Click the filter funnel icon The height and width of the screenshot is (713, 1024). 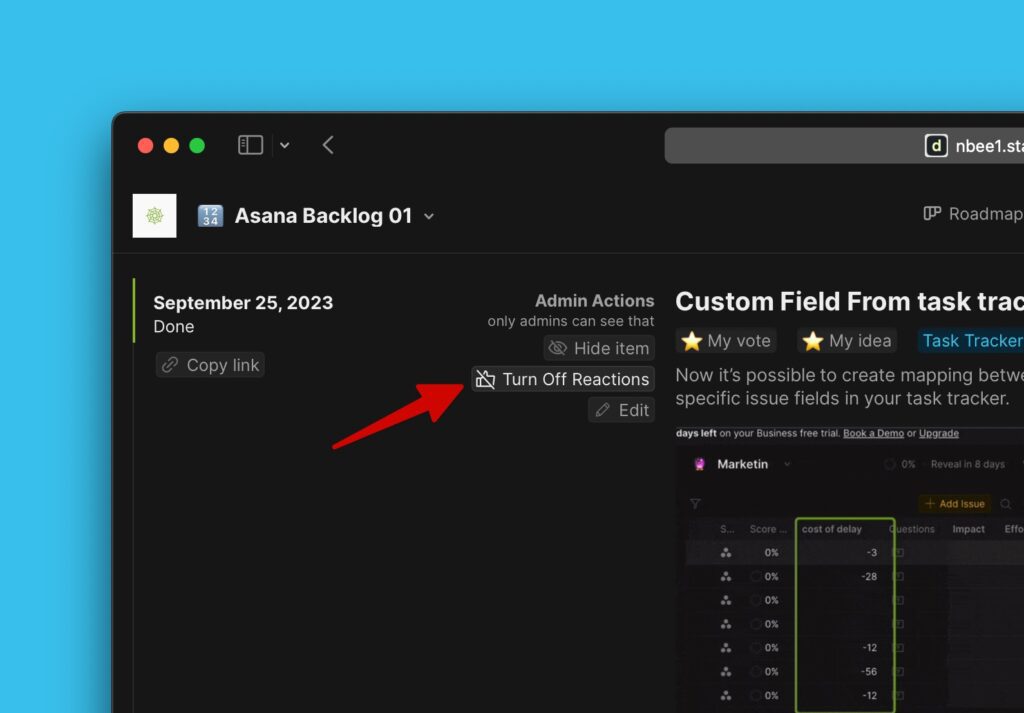coord(696,504)
